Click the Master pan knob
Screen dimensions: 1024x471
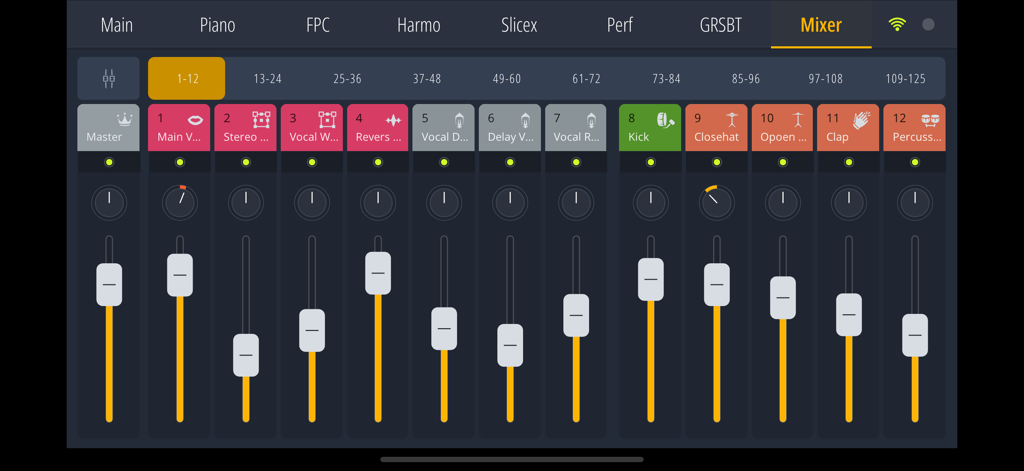coord(109,203)
